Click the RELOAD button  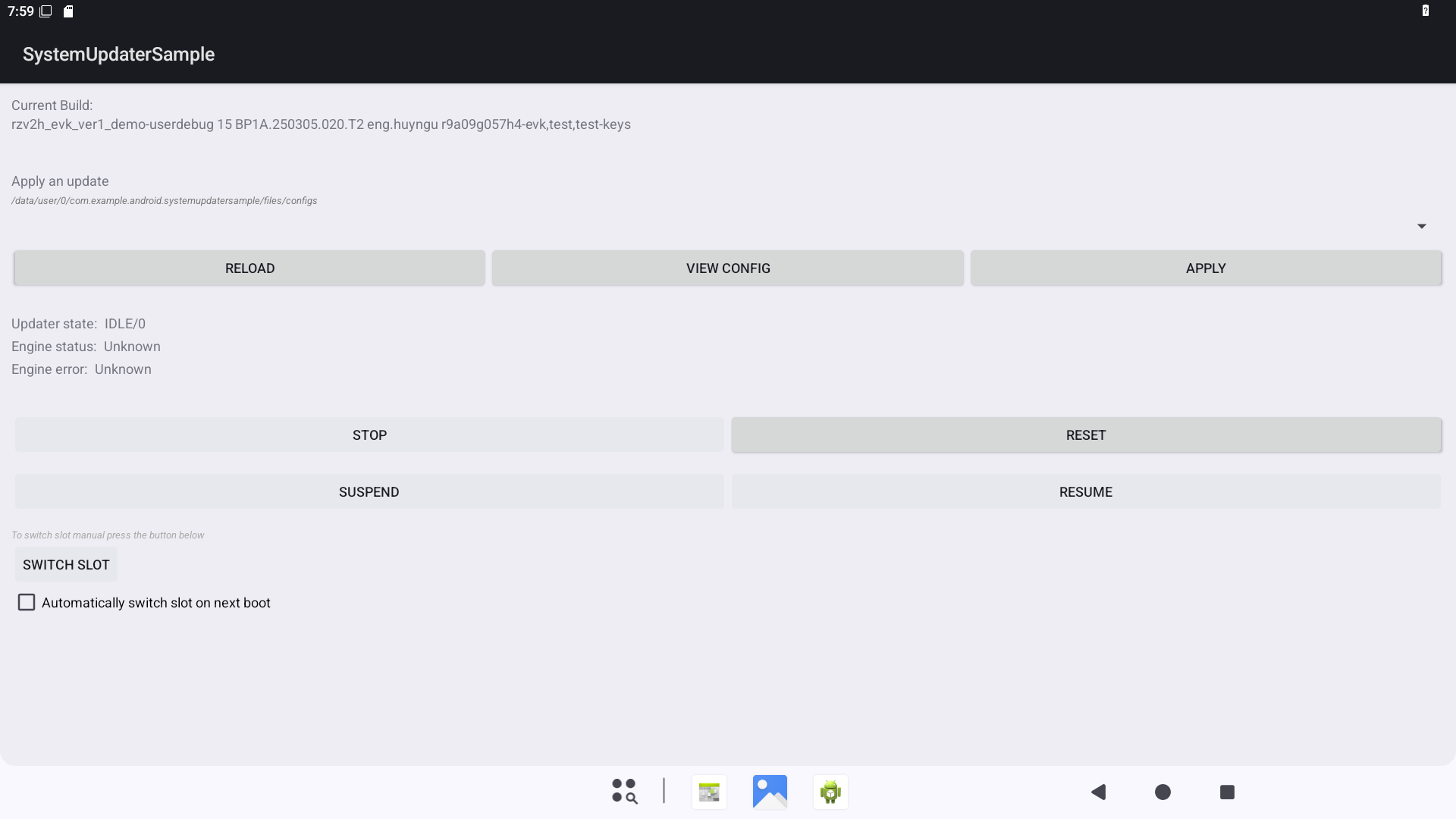click(249, 268)
